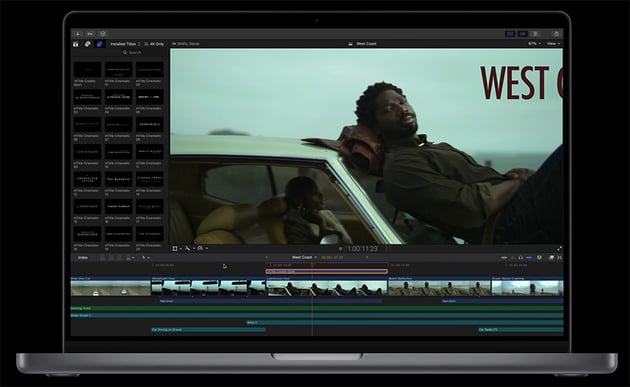Open the Retime speed dropdown

point(202,249)
